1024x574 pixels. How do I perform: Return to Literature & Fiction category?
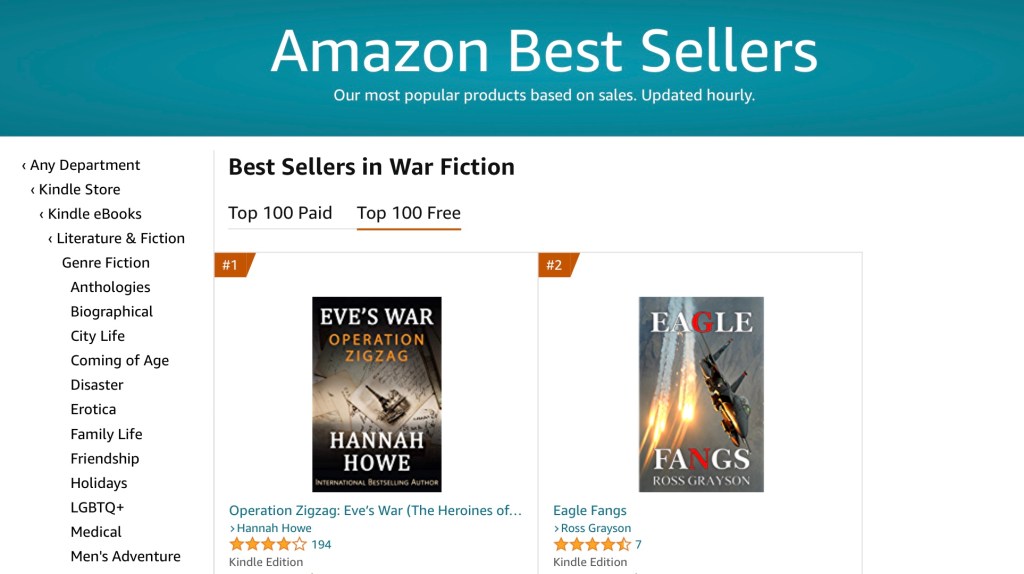tap(120, 238)
